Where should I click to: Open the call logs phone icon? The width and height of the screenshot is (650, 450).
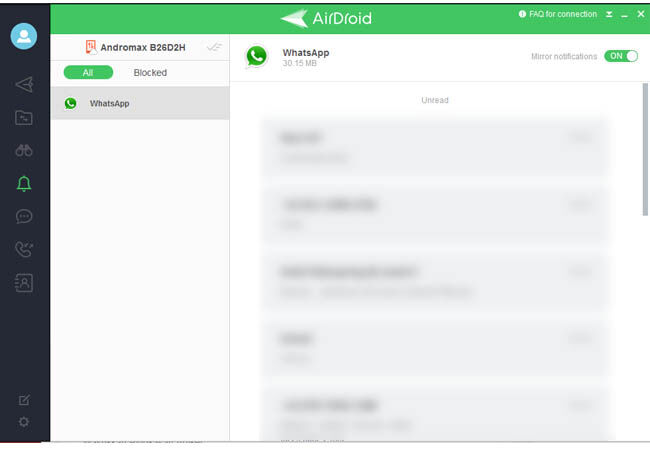(x=24, y=249)
